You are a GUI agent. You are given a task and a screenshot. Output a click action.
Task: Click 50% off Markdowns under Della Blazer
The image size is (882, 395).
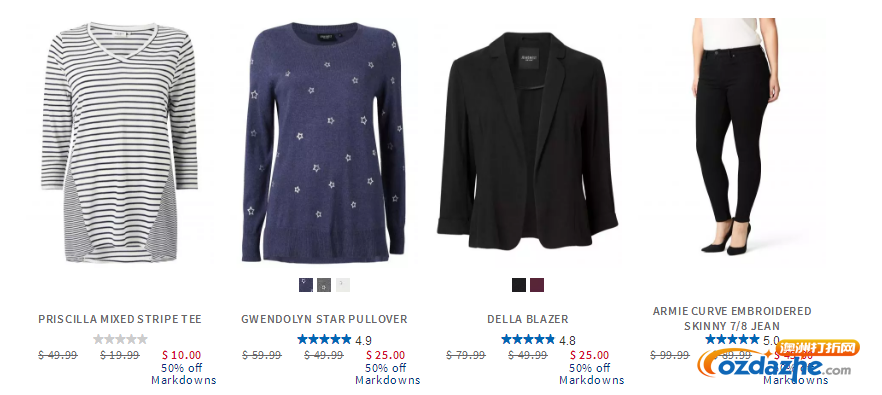click(591, 374)
